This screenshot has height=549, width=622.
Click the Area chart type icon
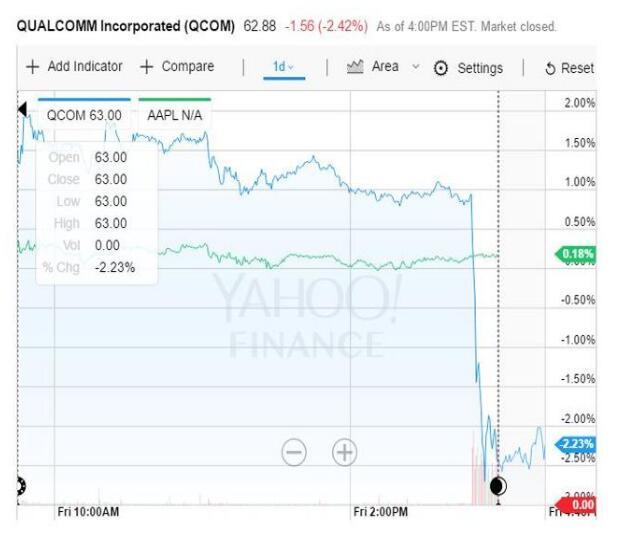tap(353, 67)
